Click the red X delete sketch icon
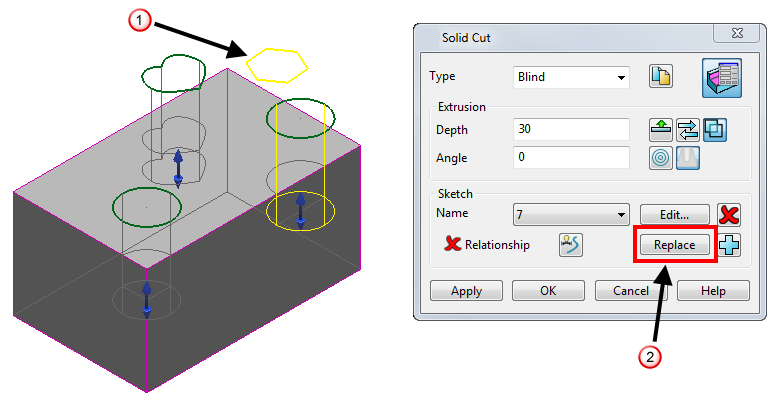Viewport: 778px width, 402px height. [729, 215]
